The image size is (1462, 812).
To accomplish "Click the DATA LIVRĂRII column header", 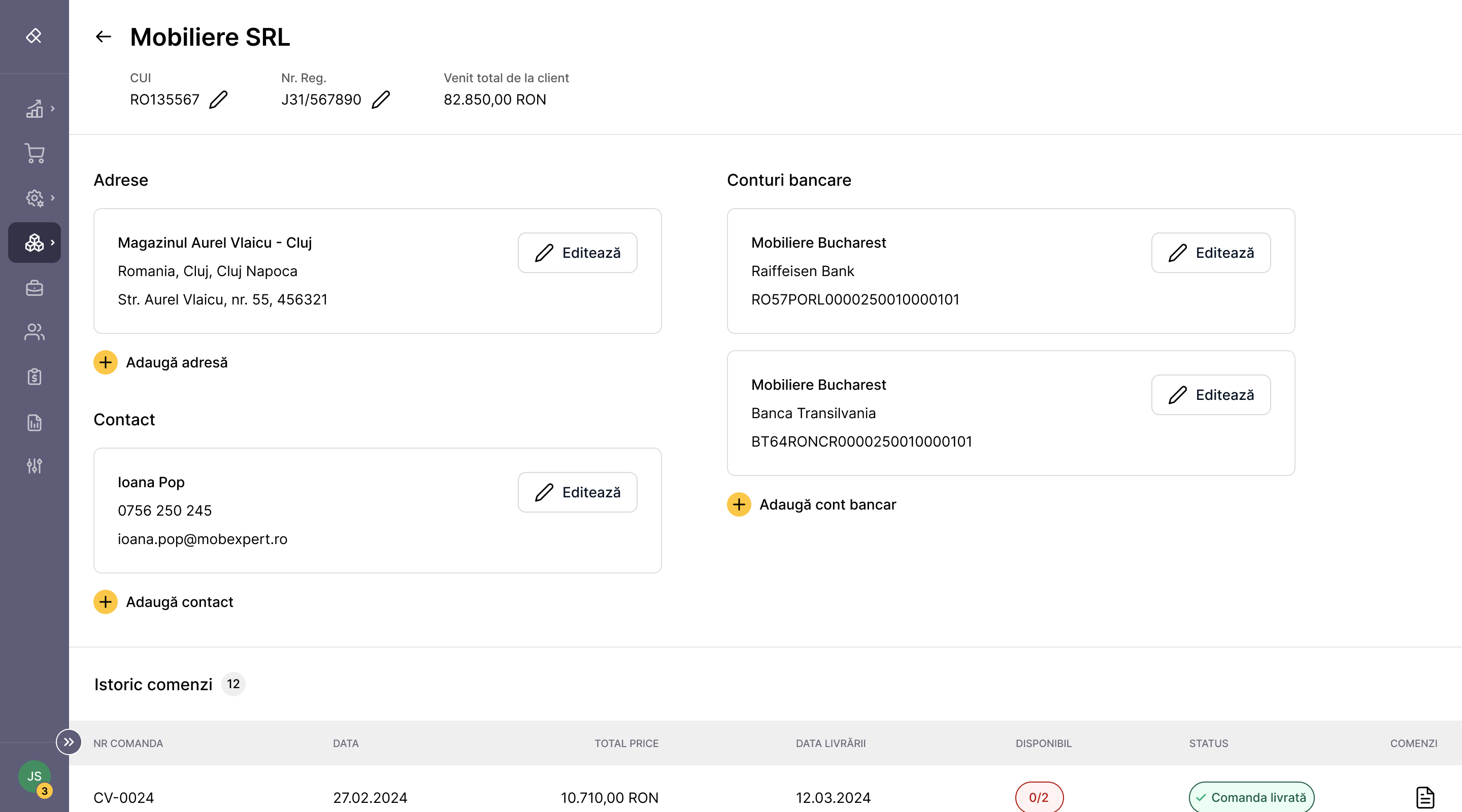I will [x=831, y=743].
